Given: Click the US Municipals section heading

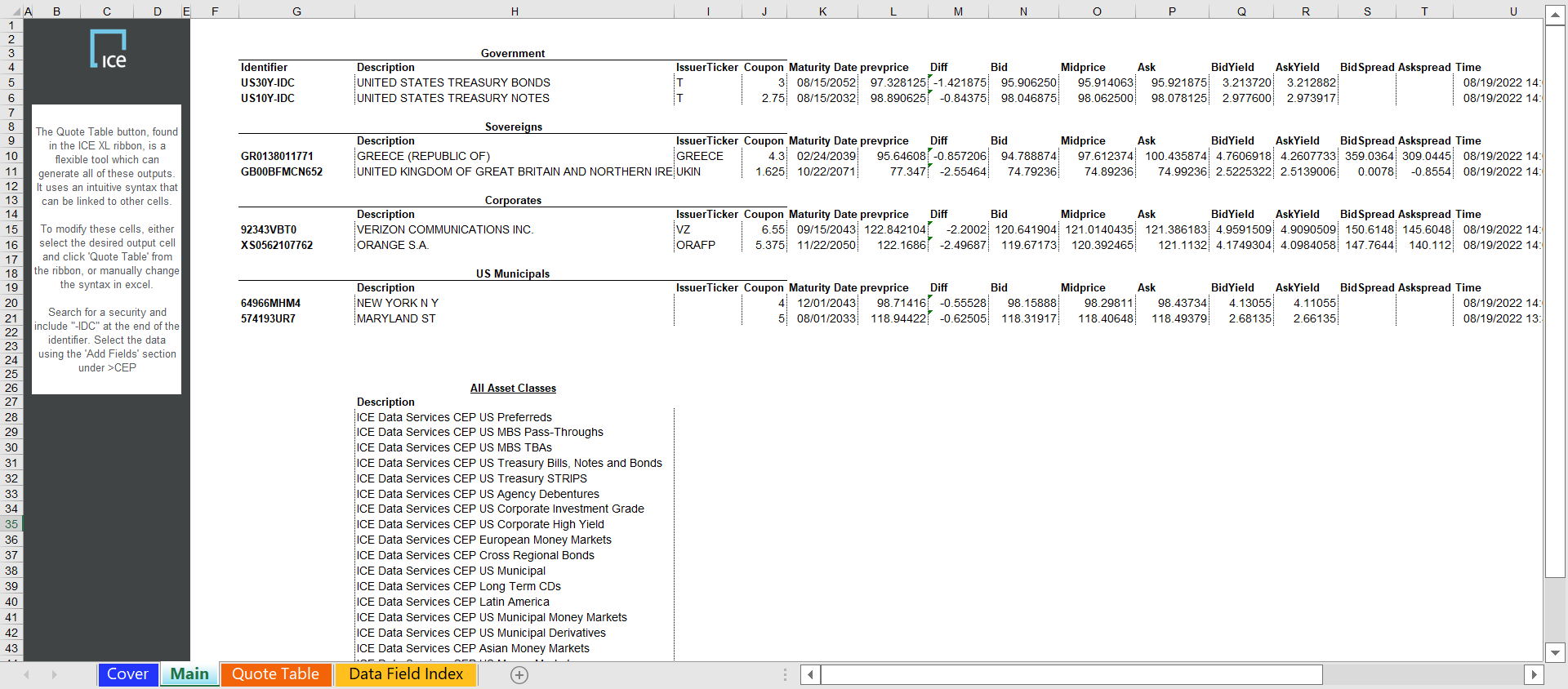Looking at the screenshot, I should coord(513,273).
